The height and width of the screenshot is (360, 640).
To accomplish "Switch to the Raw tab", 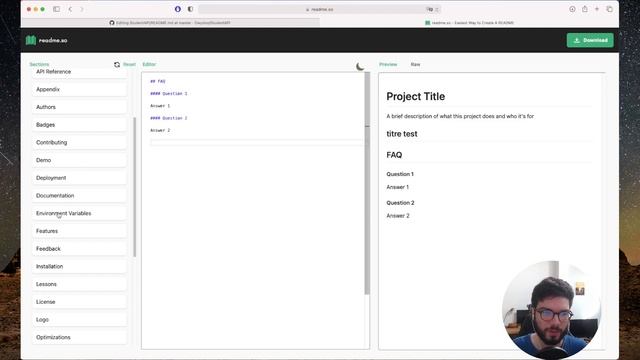I will tap(415, 64).
